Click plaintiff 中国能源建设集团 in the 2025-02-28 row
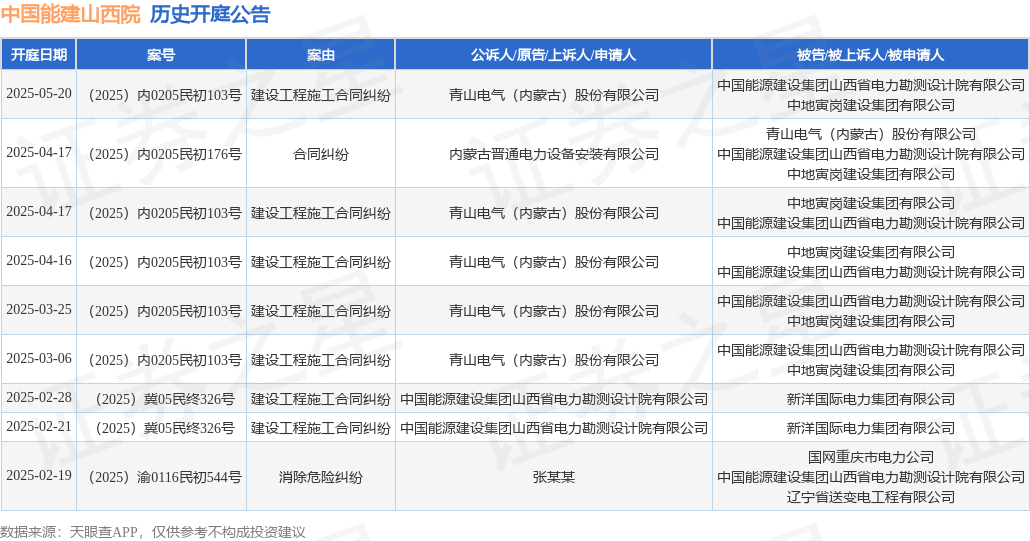This screenshot has height=541, width=1030. tap(554, 399)
